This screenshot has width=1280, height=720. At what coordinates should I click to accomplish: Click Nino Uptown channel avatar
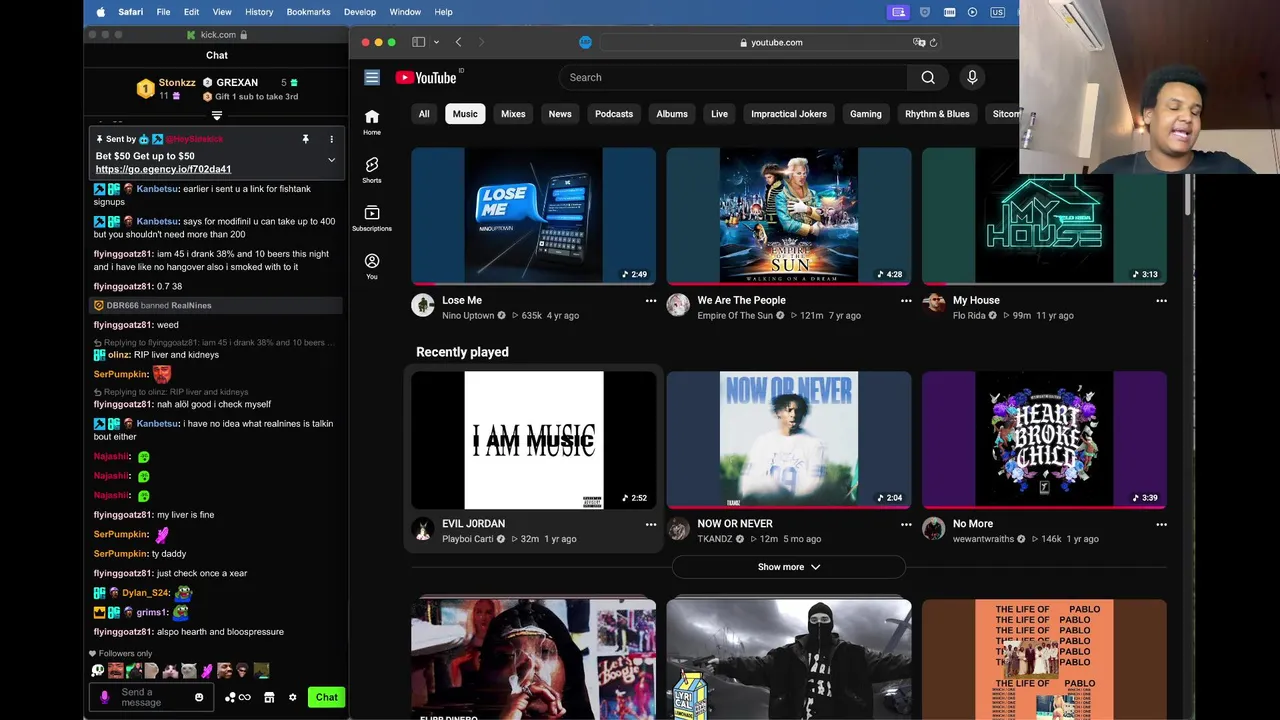pos(423,306)
